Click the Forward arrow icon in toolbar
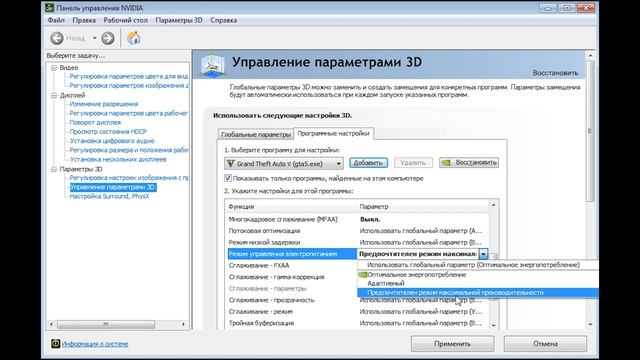Screen dimensions: 640x360 coord(108,38)
